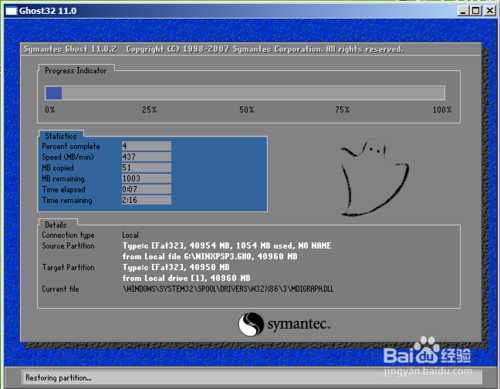Image resolution: width=500 pixels, height=389 pixels.
Task: Click the Percent complete value field
Action: (146, 146)
